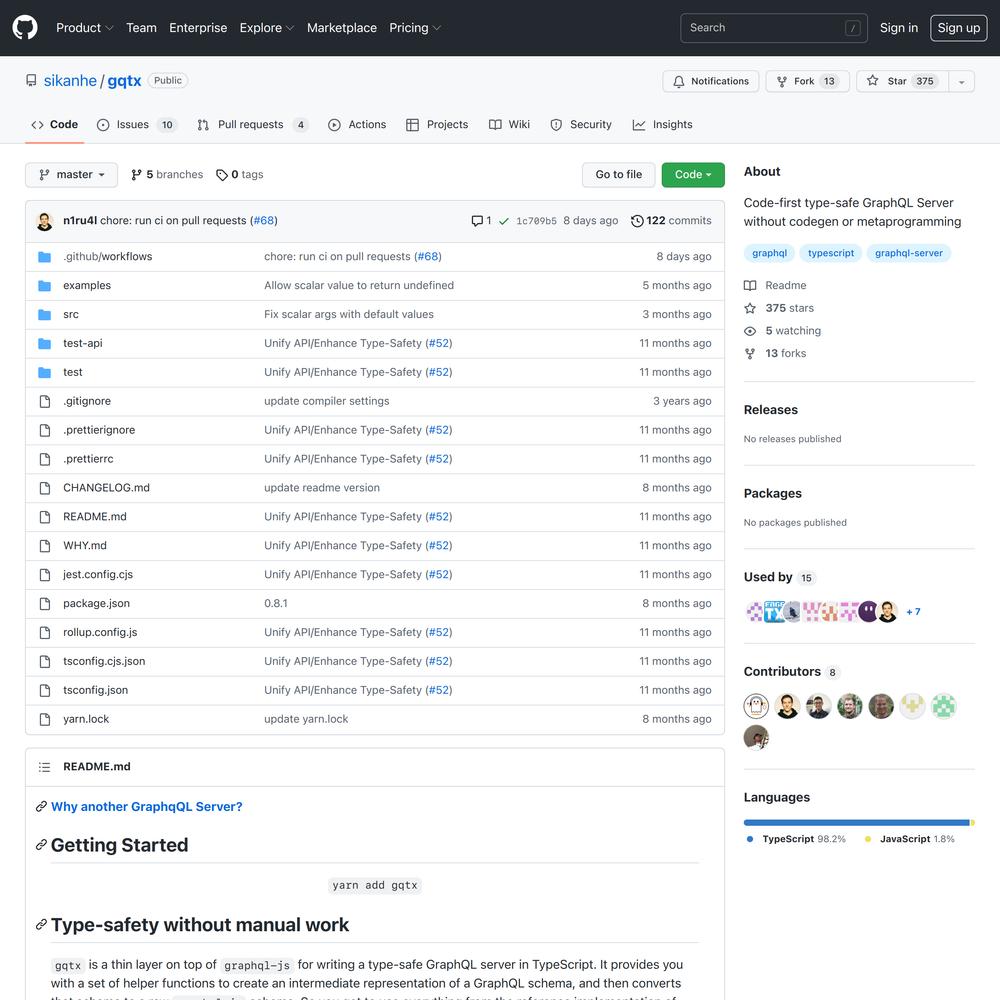Click the JavaScript yellow language dot
The height and width of the screenshot is (1000, 1000).
pyautogui.click(x=867, y=839)
